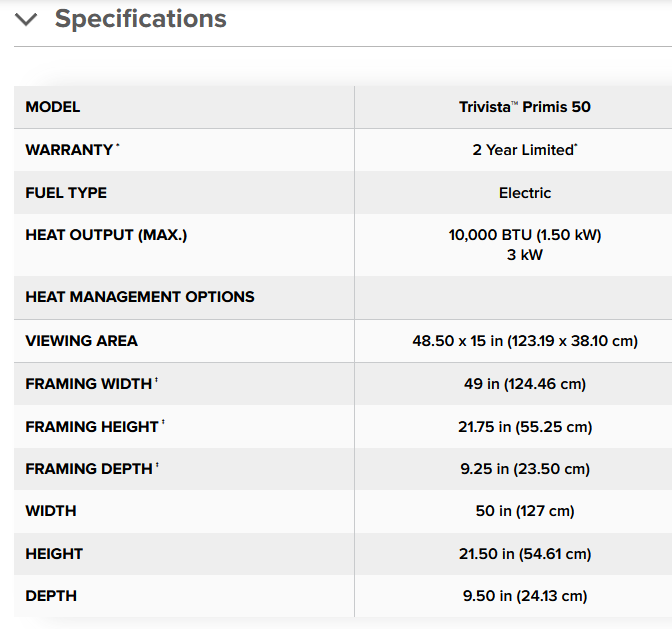Select the 50 in (127 cm) width value
This screenshot has height=629, width=672.
pos(525,511)
